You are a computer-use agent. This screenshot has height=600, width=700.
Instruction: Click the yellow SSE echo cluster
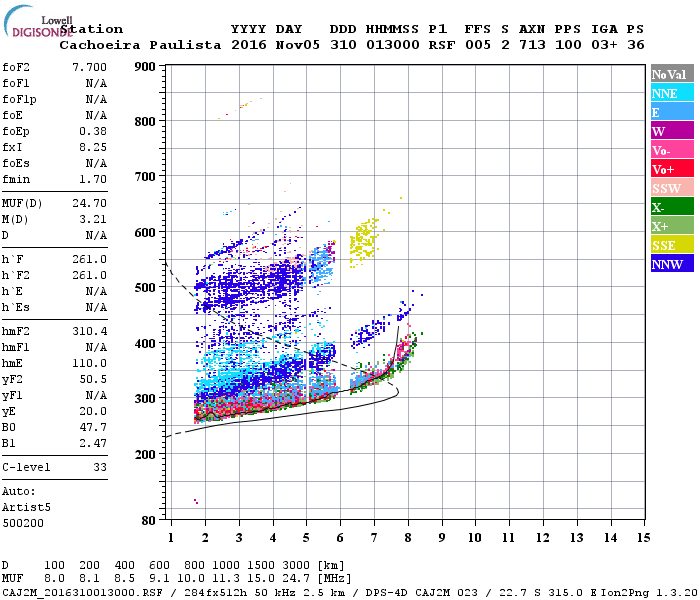point(364,241)
